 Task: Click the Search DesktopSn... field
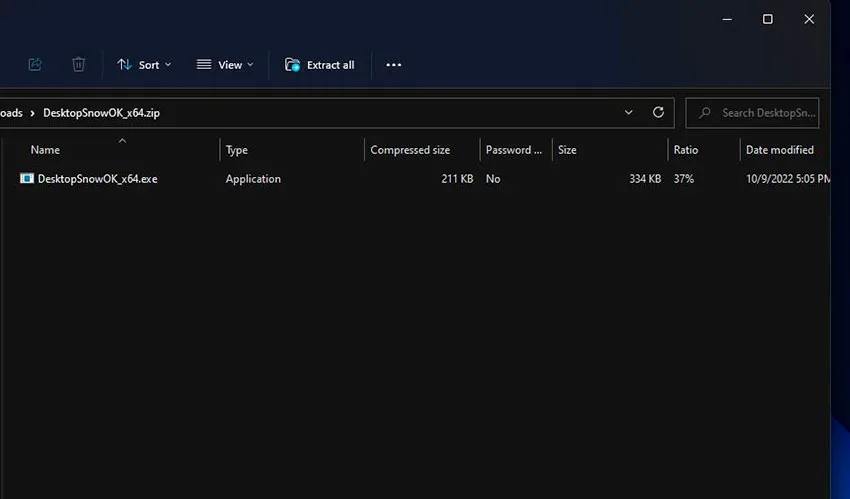[x=752, y=113]
